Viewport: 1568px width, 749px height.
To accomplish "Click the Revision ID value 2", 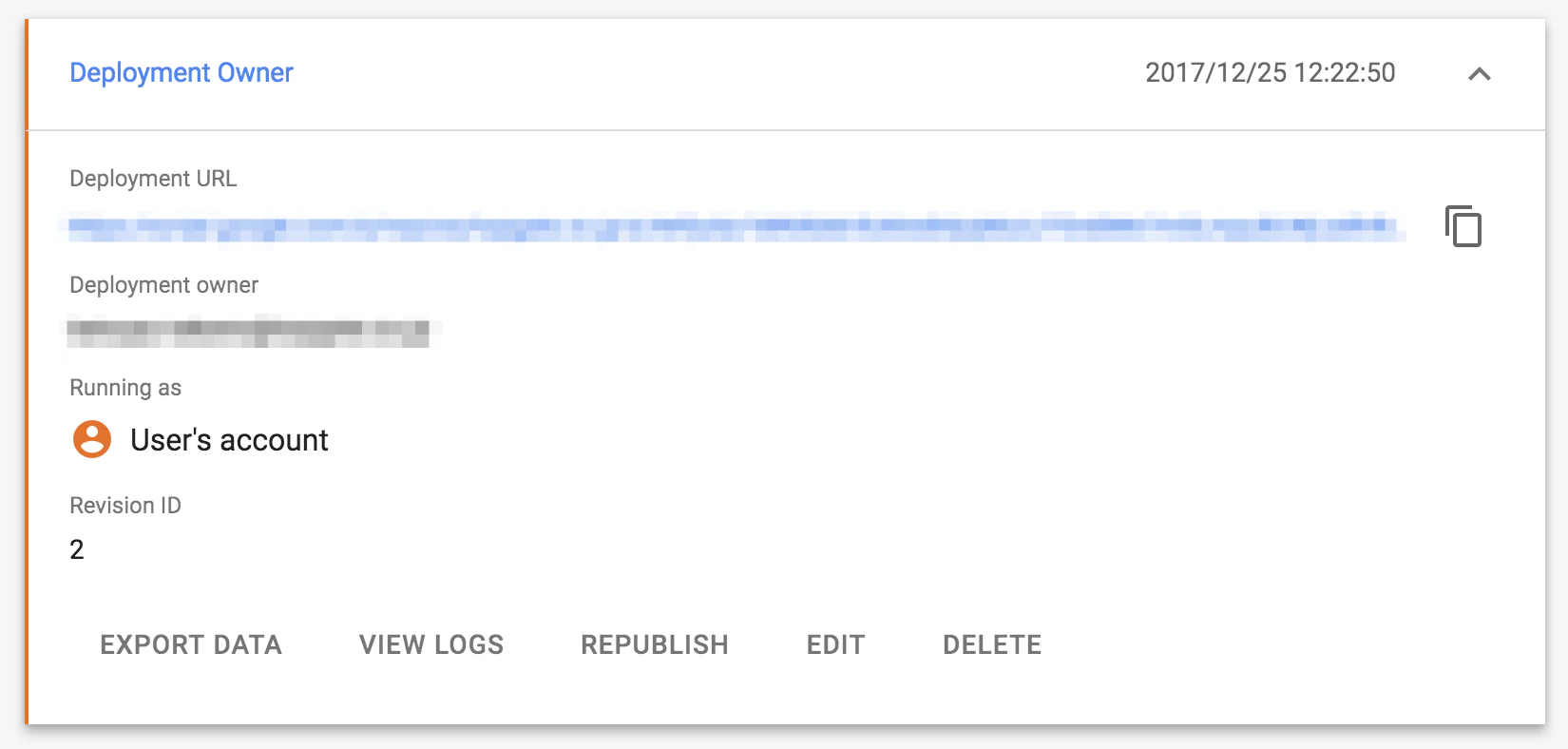I will [77, 549].
